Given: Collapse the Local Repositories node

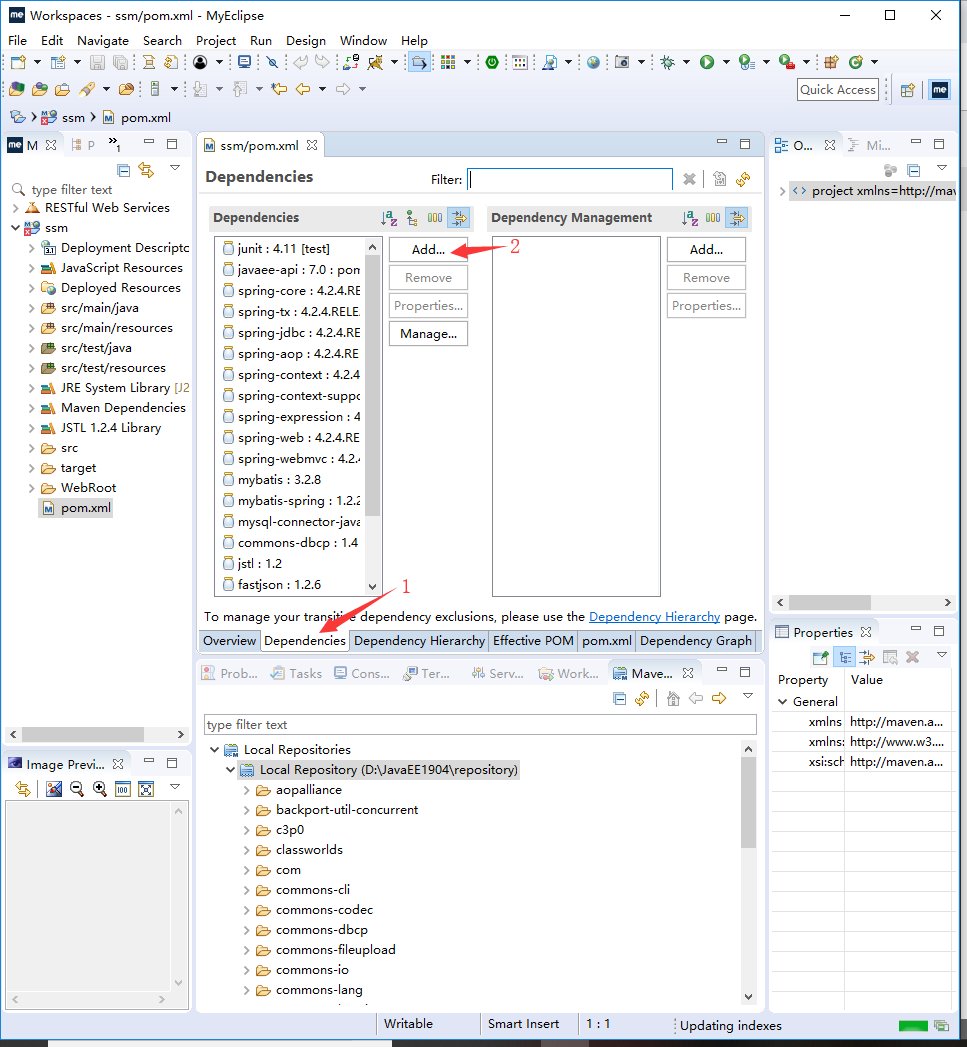Looking at the screenshot, I should [x=214, y=750].
